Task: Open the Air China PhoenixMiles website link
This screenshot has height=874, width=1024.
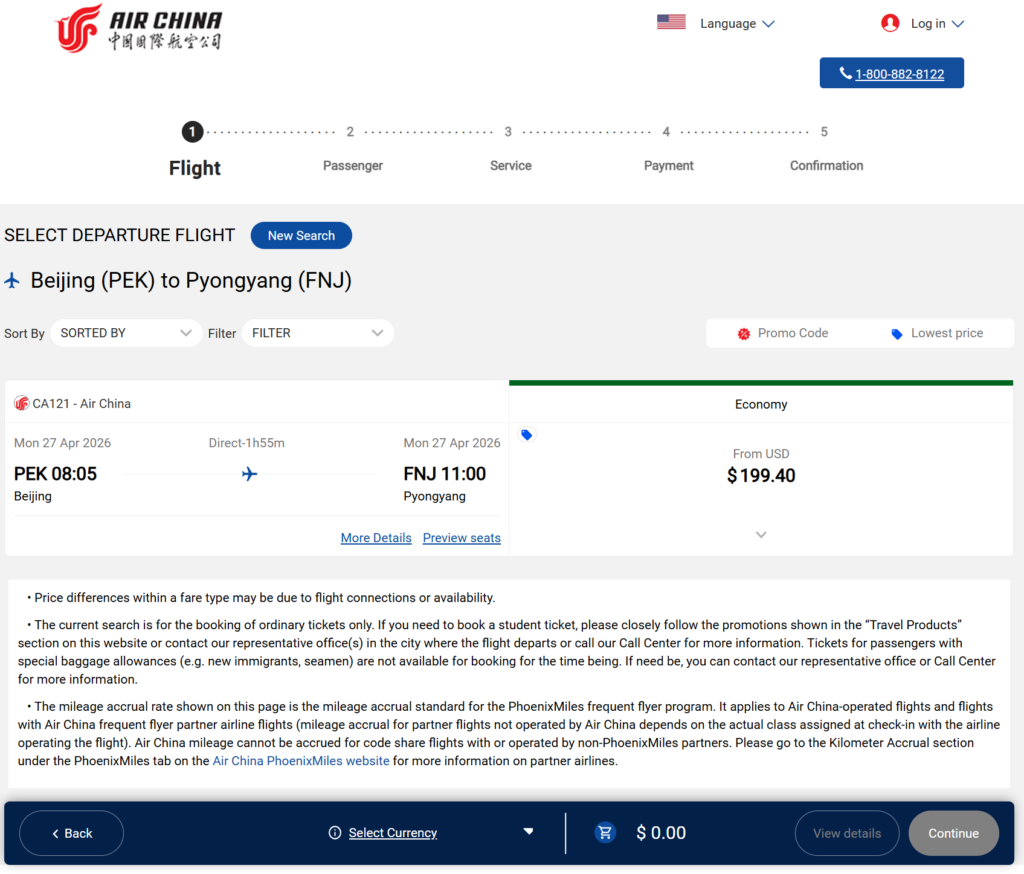Action: [x=299, y=761]
